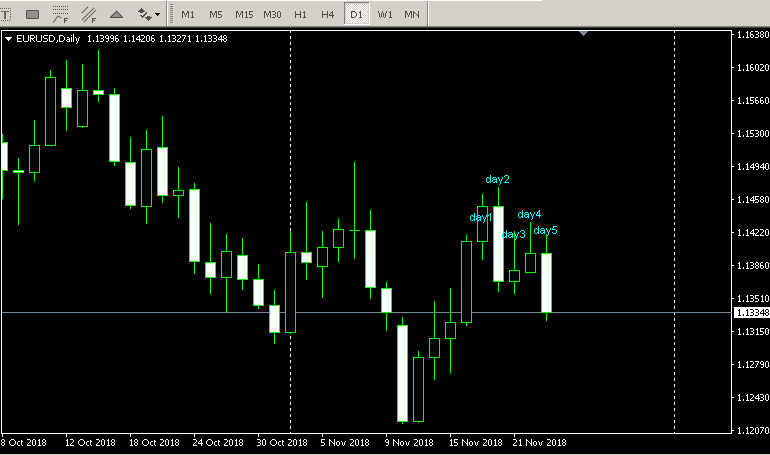Select the day4 text label
The width and height of the screenshot is (770, 455).
(529, 214)
